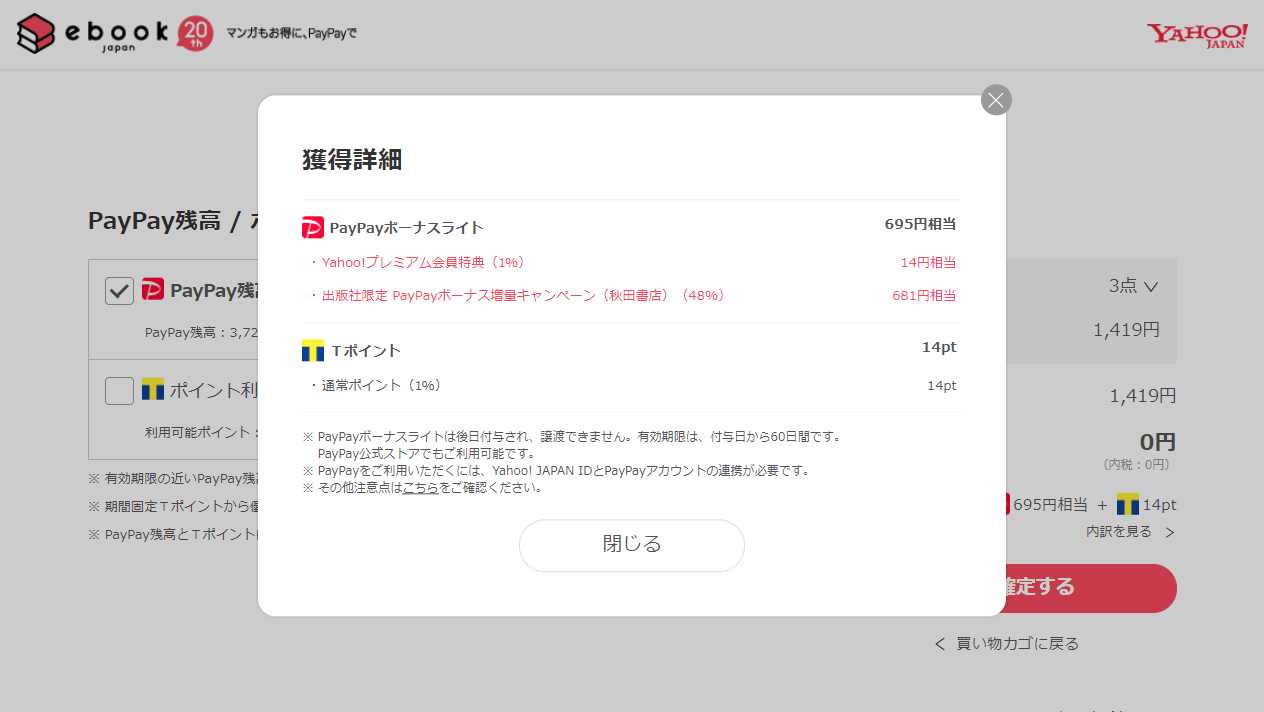Screen dimensions: 1264x712
Task: Click the （内税：0円） tax note
Action: pos(1139,464)
